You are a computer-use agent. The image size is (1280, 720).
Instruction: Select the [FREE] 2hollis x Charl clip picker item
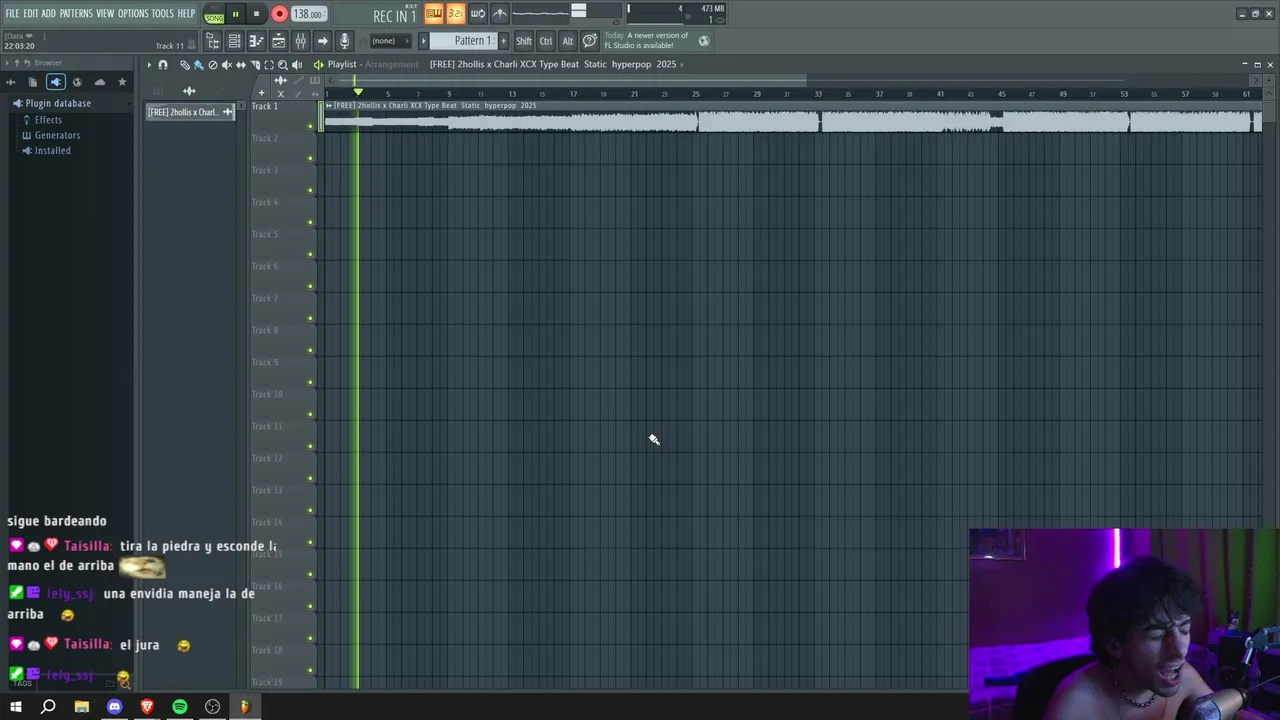coord(190,112)
